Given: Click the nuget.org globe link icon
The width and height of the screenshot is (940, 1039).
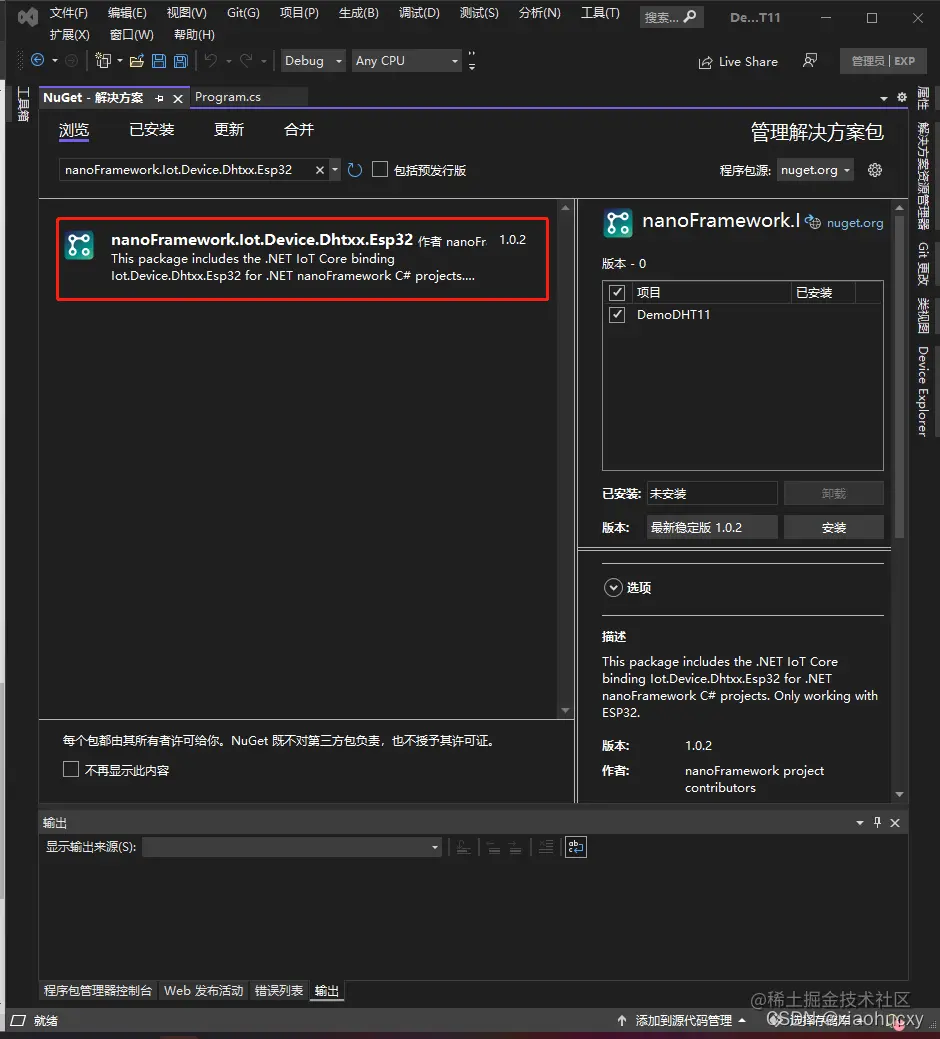Looking at the screenshot, I should click(813, 223).
